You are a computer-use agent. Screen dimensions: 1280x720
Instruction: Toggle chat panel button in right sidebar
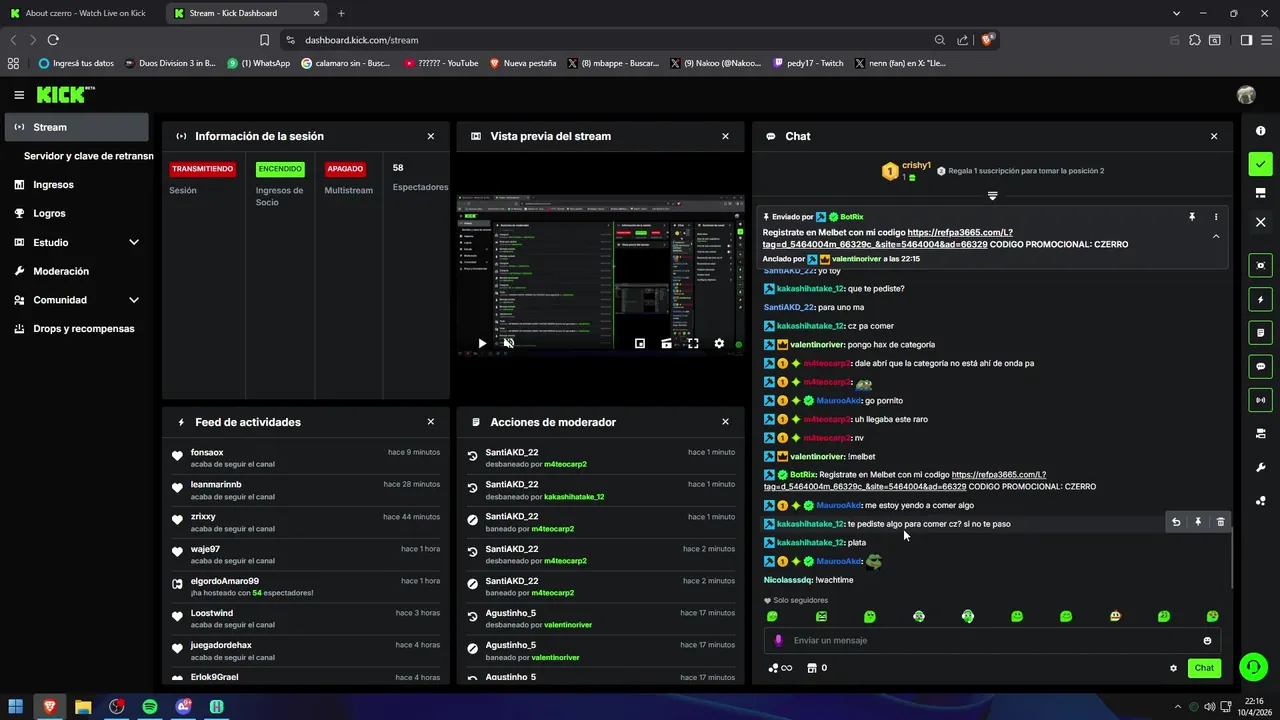point(1260,366)
